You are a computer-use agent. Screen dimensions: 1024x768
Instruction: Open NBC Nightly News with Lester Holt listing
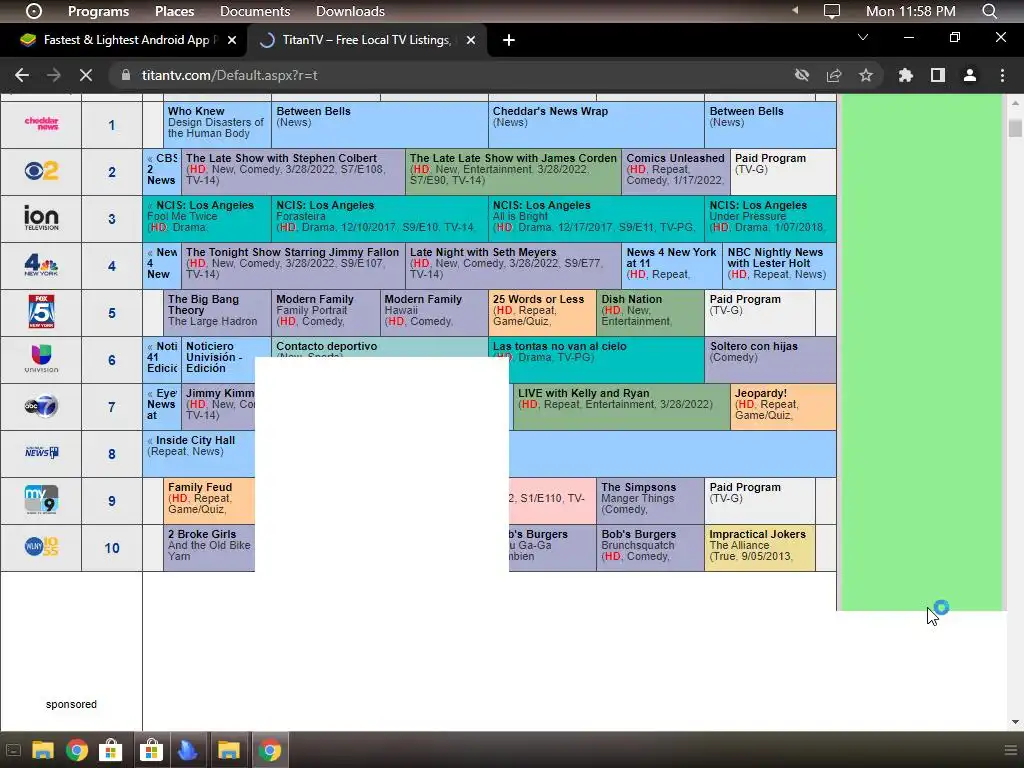click(779, 265)
